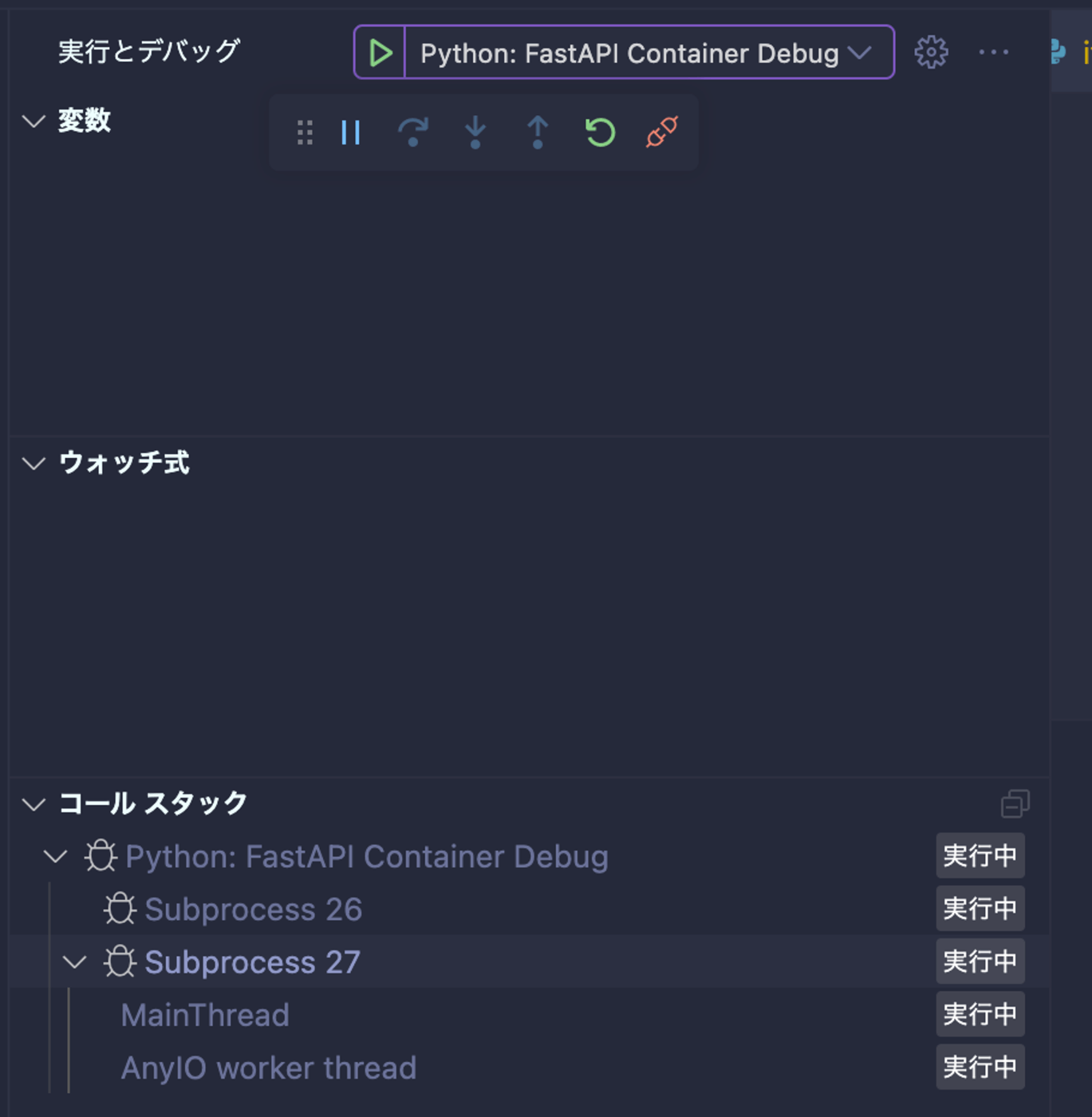Screen dimensions: 1092x1117
Task: Collapse the Python: FastAPI Container Debug session
Action: (x=55, y=857)
